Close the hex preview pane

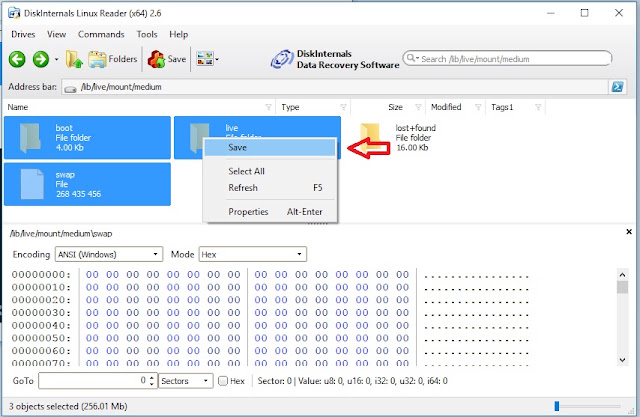(x=629, y=232)
